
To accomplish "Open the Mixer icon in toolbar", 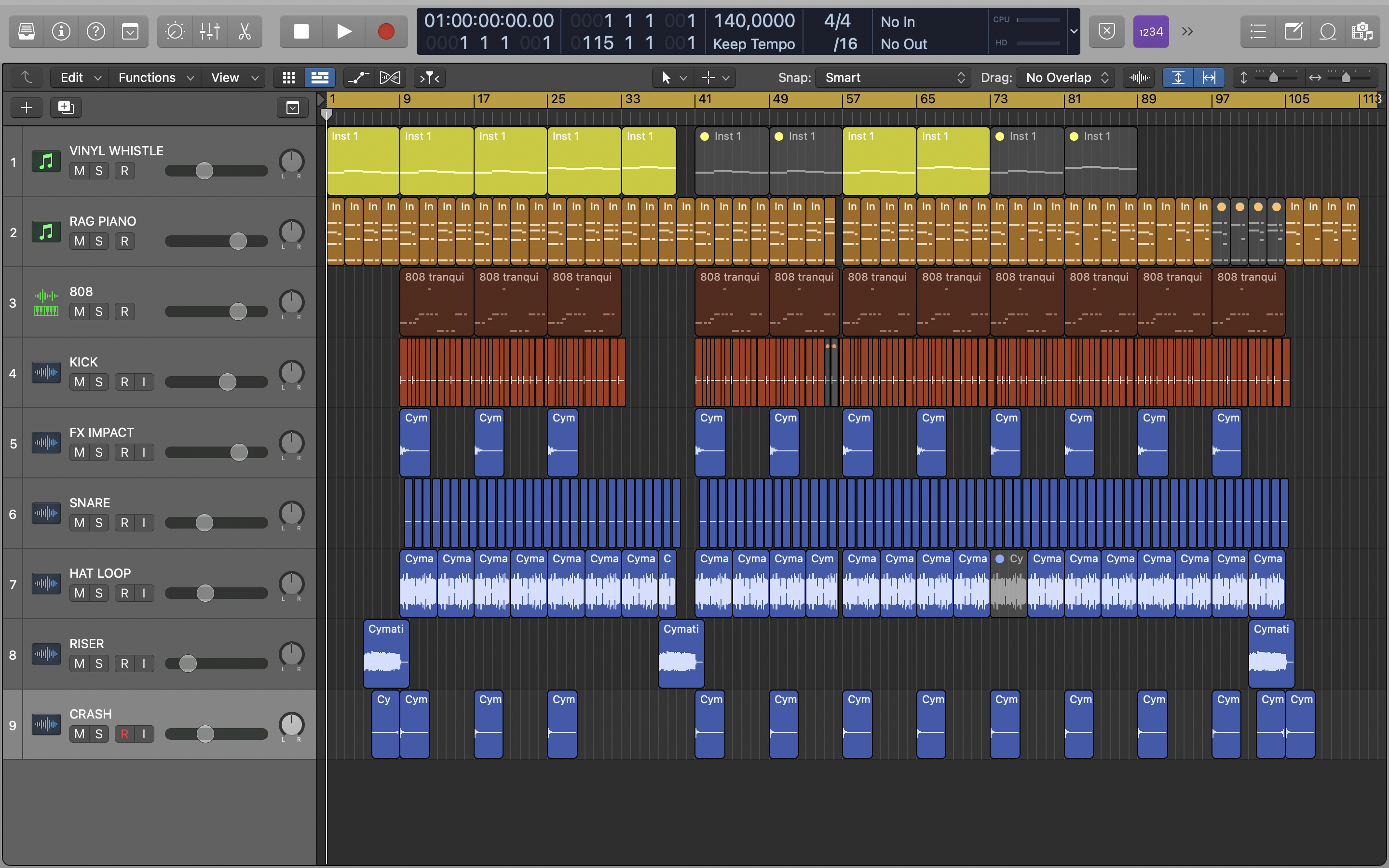I will click(209, 31).
